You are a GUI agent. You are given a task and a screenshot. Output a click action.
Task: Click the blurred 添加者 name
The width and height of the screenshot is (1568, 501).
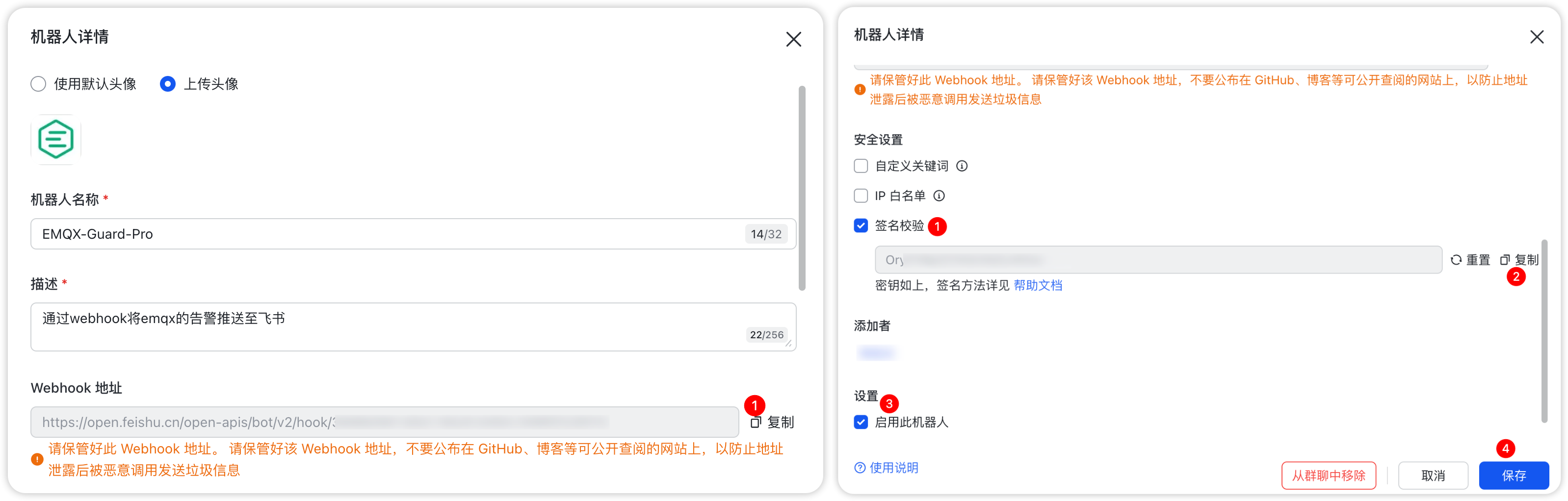pyautogui.click(x=877, y=352)
